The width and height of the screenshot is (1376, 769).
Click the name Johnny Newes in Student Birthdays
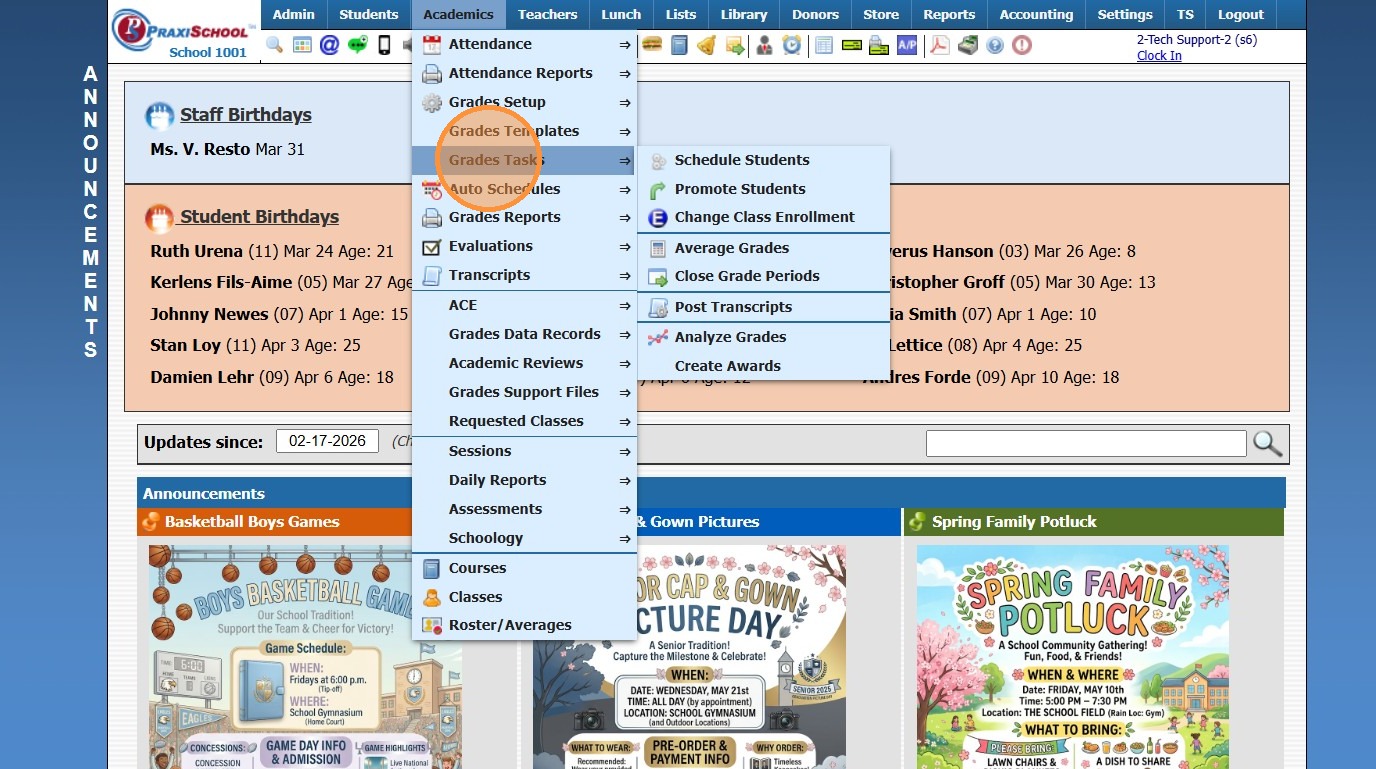210,314
